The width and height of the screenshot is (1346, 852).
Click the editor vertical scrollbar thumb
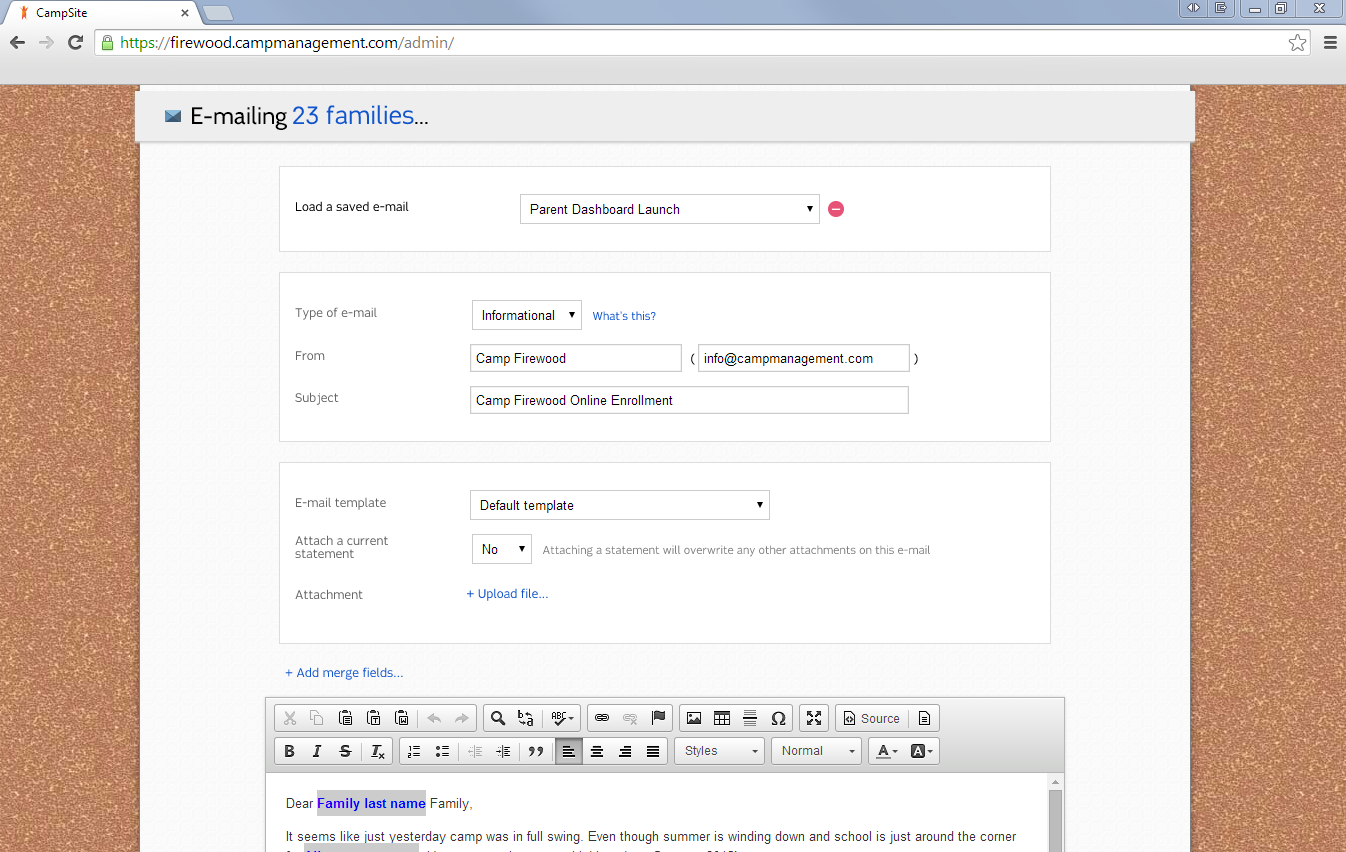point(1055,820)
